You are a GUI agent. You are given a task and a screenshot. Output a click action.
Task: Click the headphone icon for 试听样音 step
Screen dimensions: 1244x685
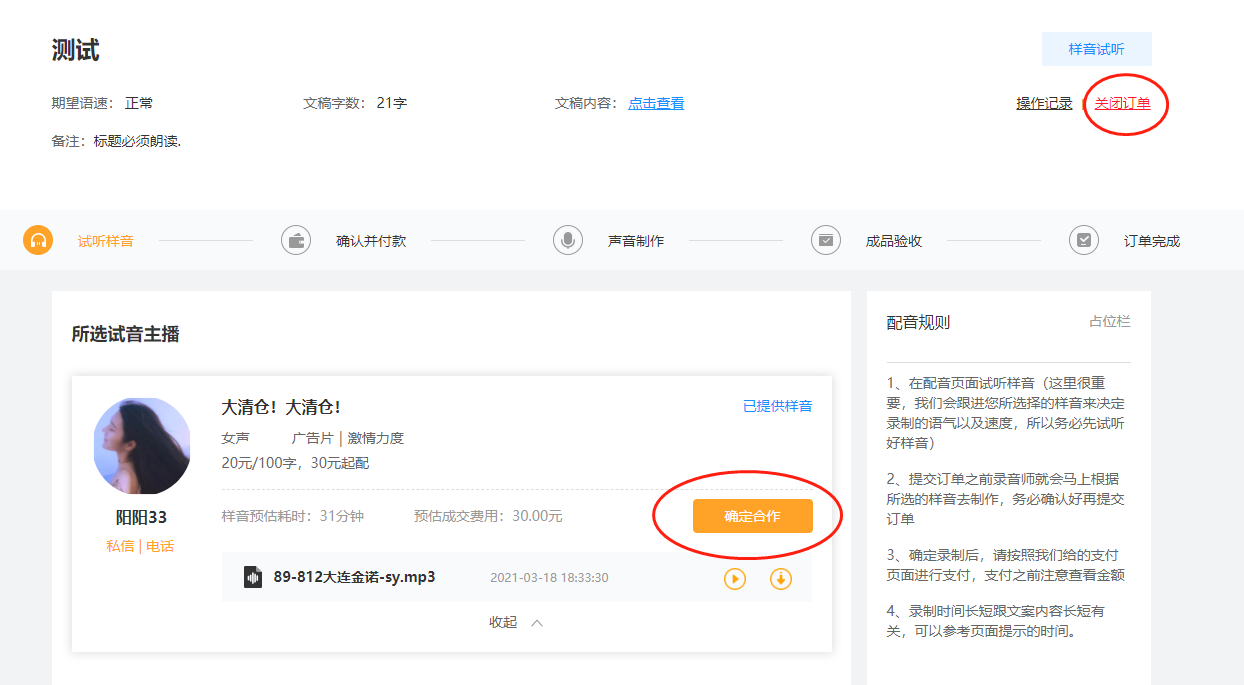click(x=38, y=241)
